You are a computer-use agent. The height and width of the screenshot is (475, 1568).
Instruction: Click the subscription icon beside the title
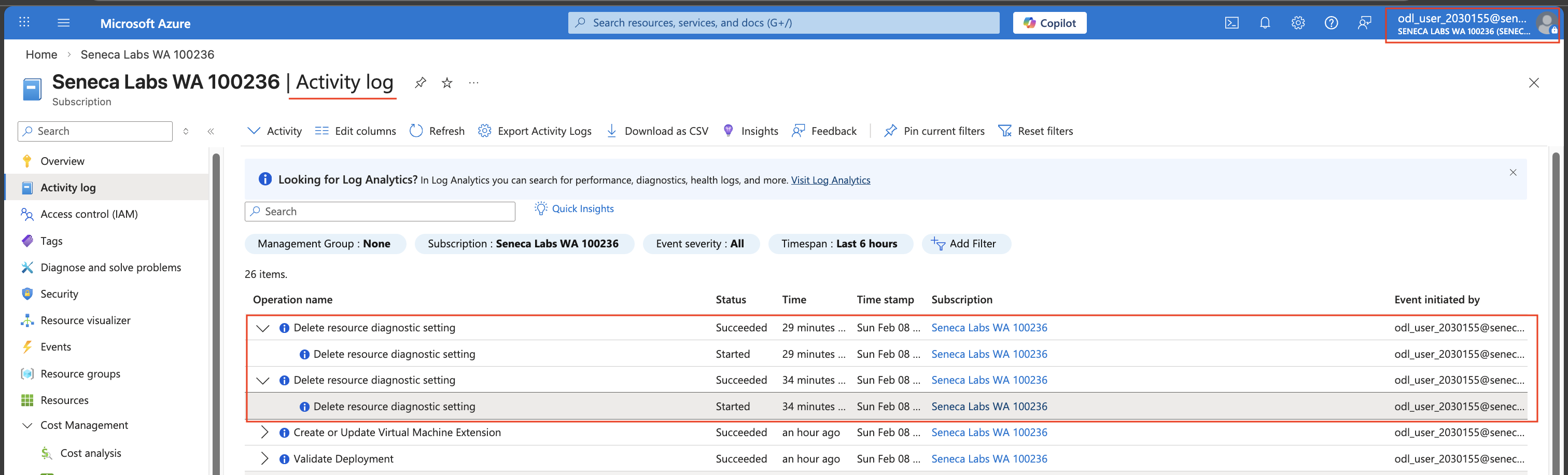(x=32, y=89)
